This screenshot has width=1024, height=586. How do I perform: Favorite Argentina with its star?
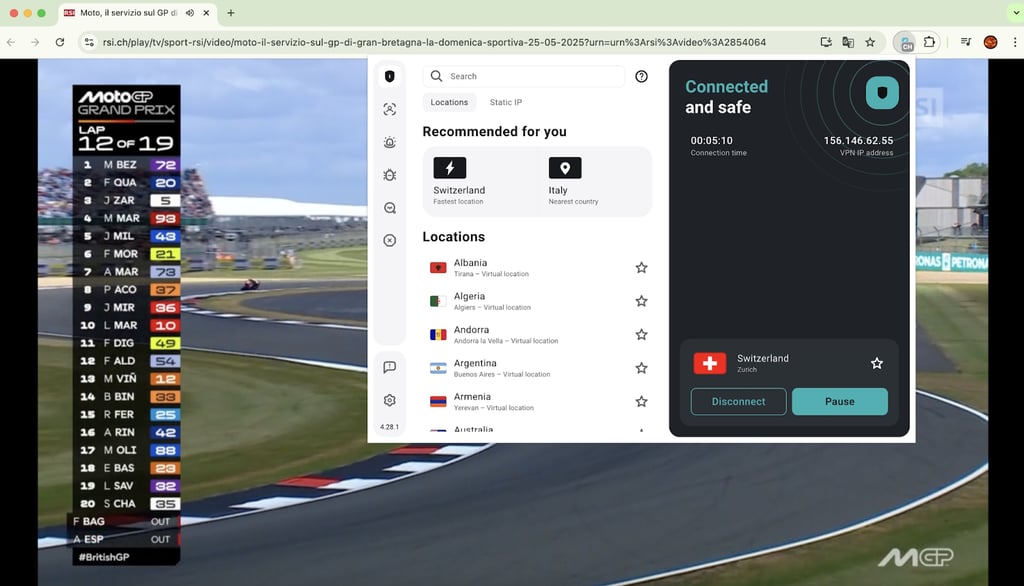coord(641,368)
